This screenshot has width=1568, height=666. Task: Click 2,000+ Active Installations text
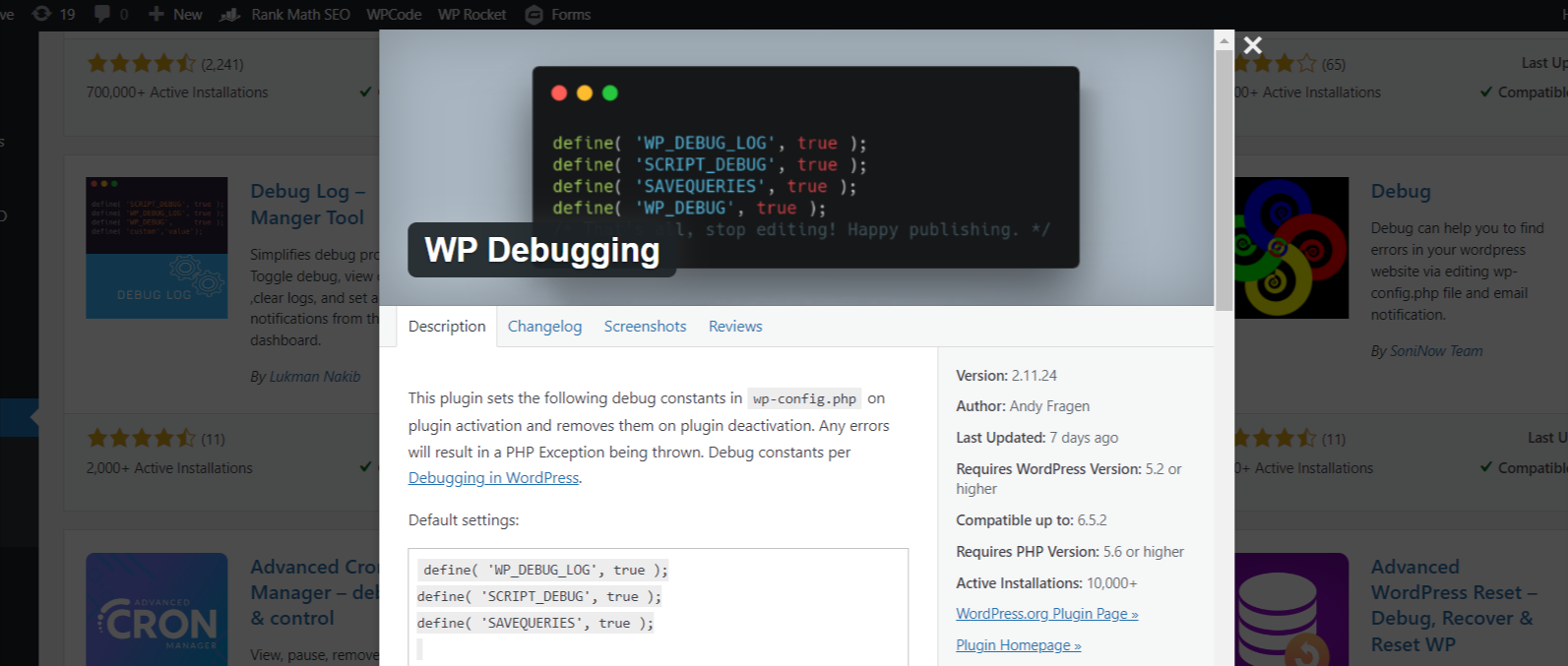point(169,467)
